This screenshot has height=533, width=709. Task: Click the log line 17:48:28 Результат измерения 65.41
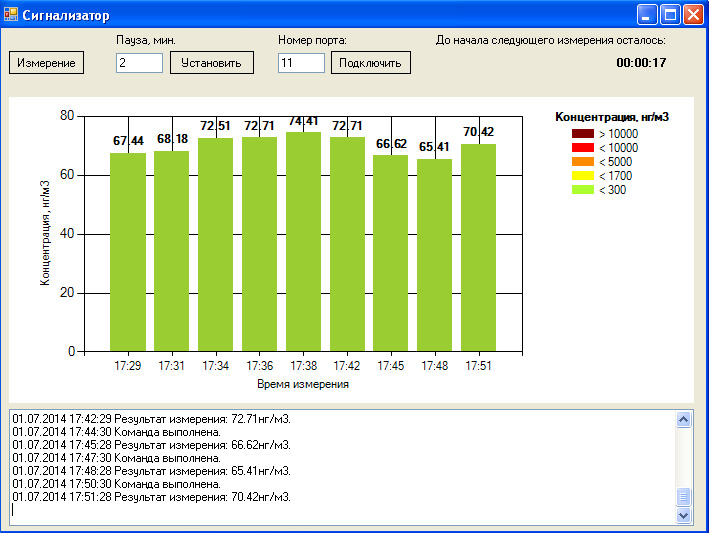pyautogui.click(x=151, y=471)
